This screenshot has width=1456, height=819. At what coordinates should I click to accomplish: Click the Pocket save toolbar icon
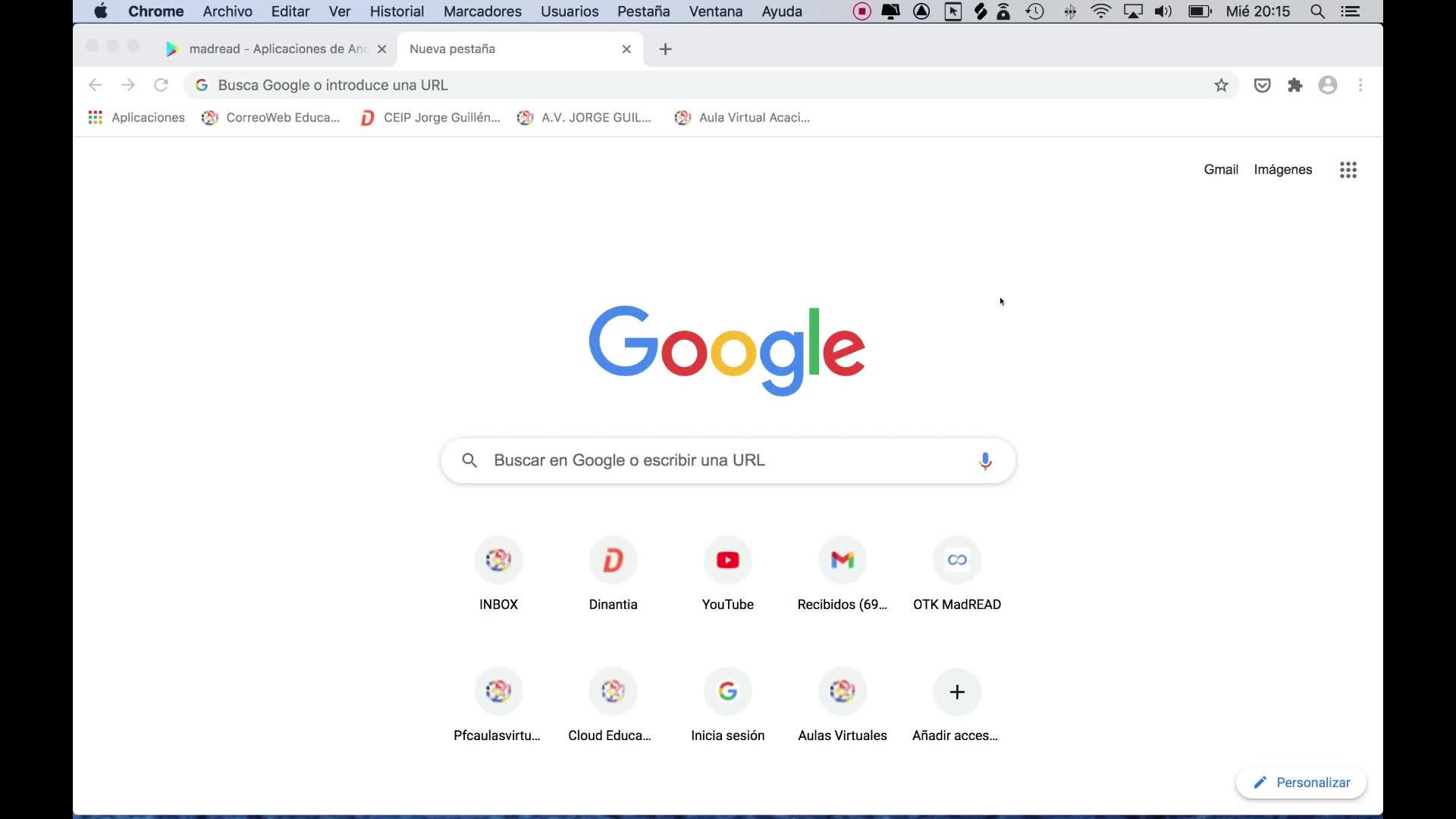[x=1262, y=85]
